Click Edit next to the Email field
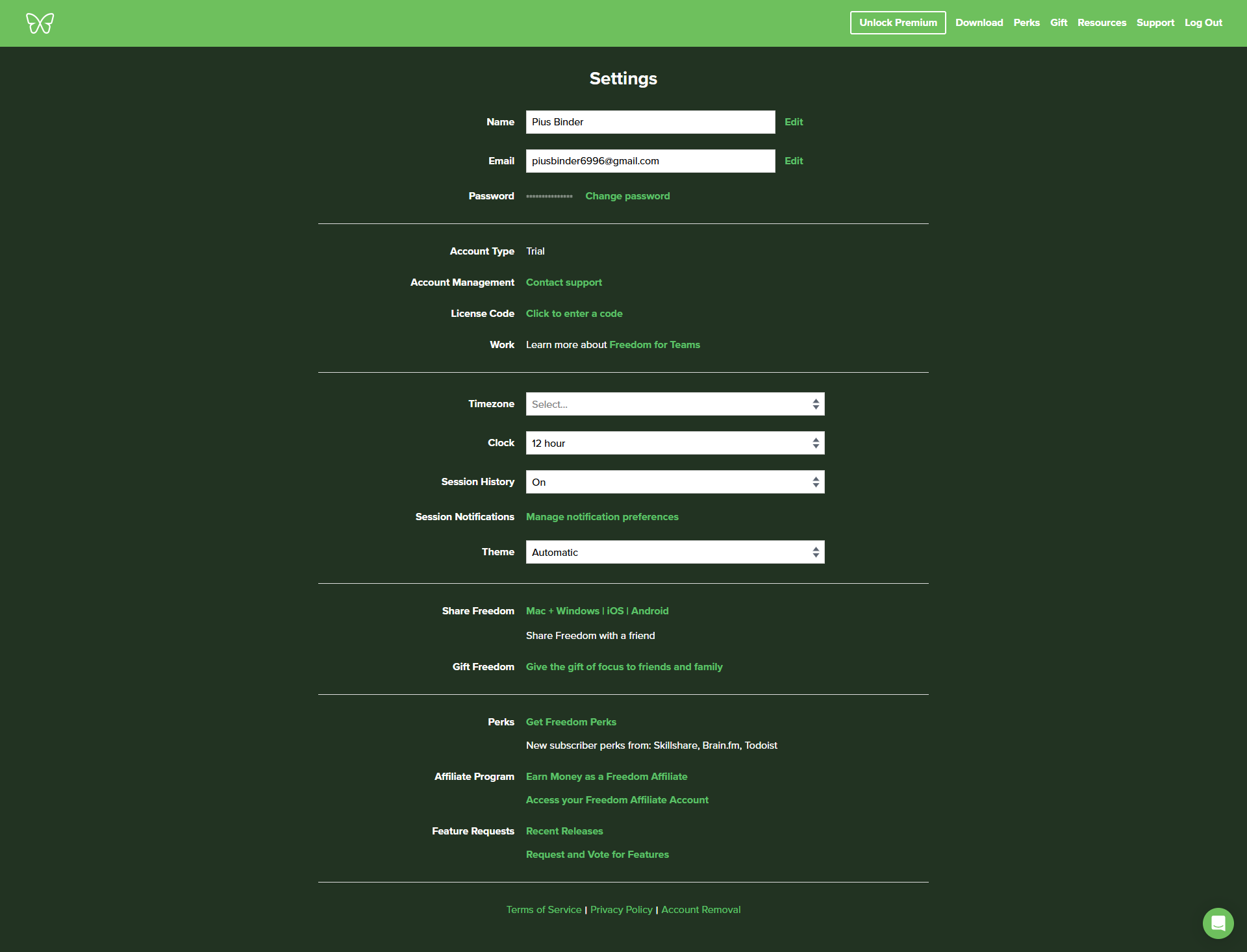Image resolution: width=1247 pixels, height=952 pixels. [x=794, y=161]
